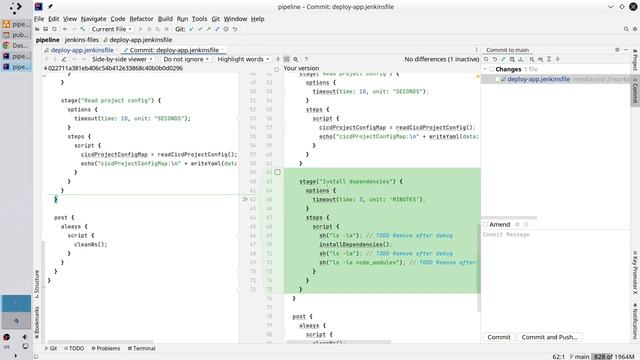This screenshot has height=360, width=640.
Task: Tick the include-chunk checkbox in diff gutter
Action: point(278,172)
